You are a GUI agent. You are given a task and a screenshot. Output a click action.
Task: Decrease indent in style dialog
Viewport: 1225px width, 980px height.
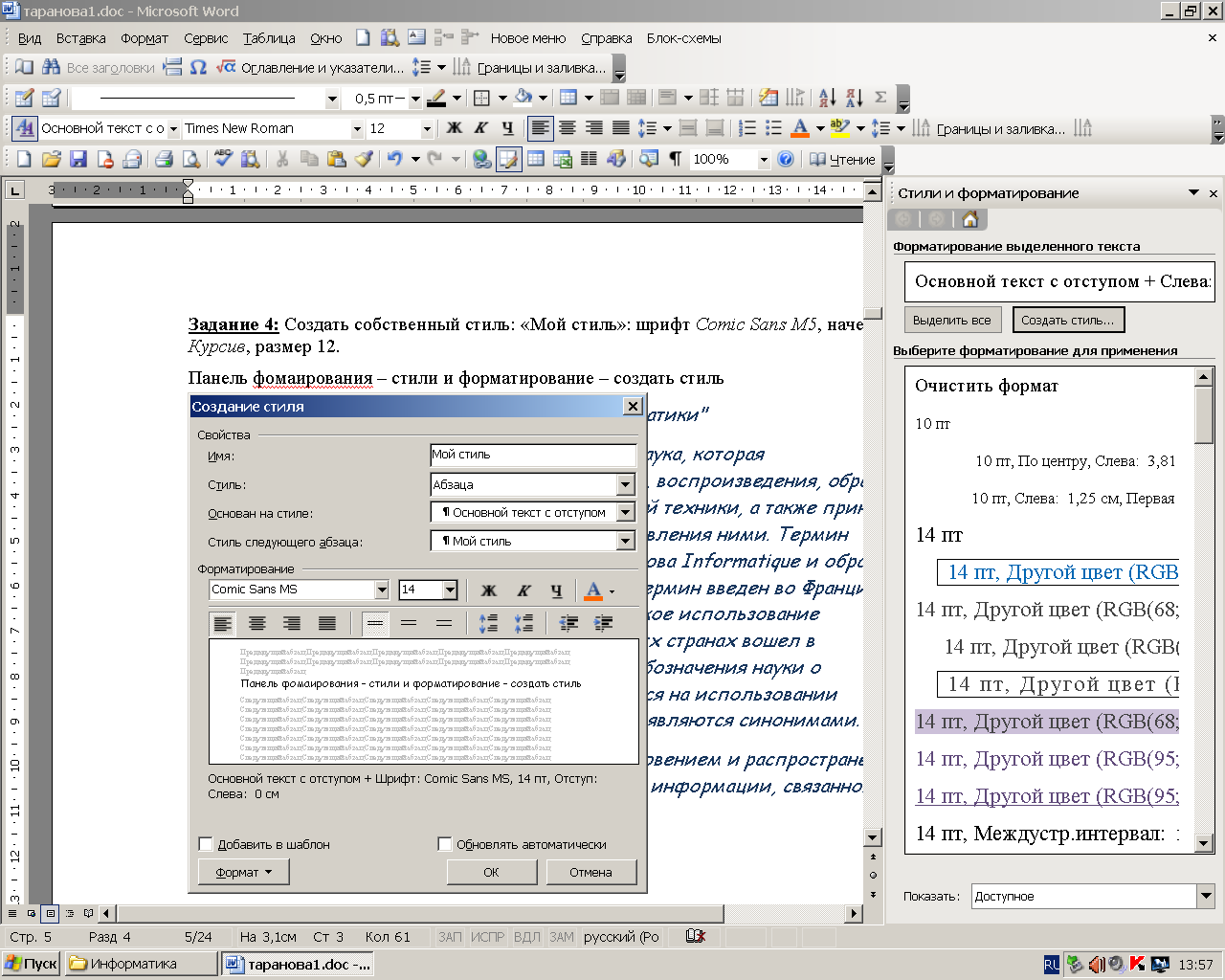click(x=569, y=624)
